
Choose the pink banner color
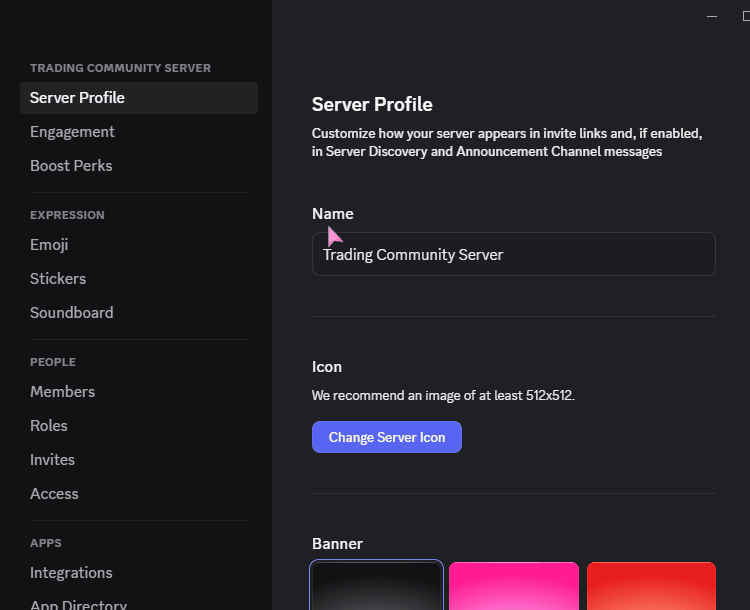514,586
